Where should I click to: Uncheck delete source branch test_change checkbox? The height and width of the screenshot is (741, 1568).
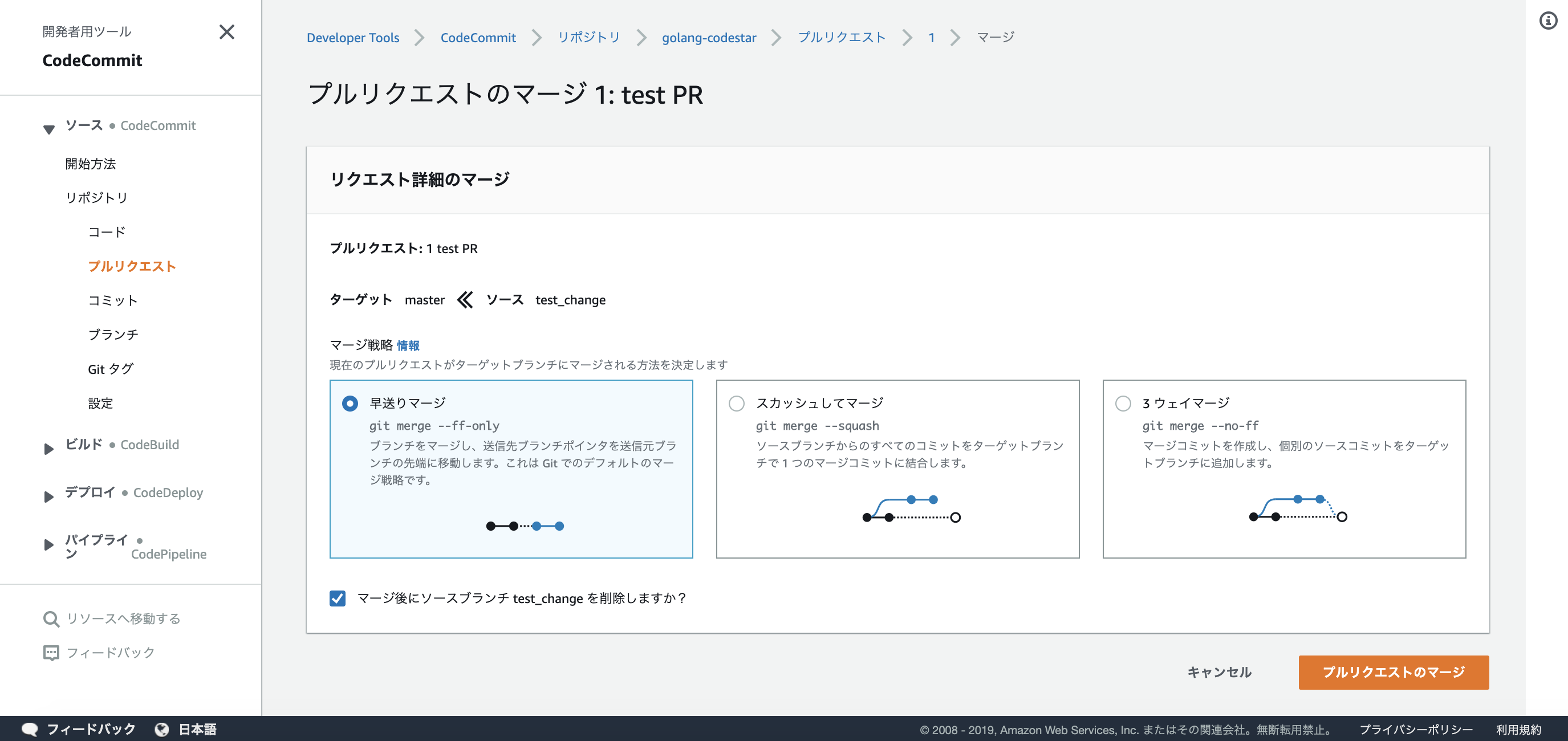337,598
